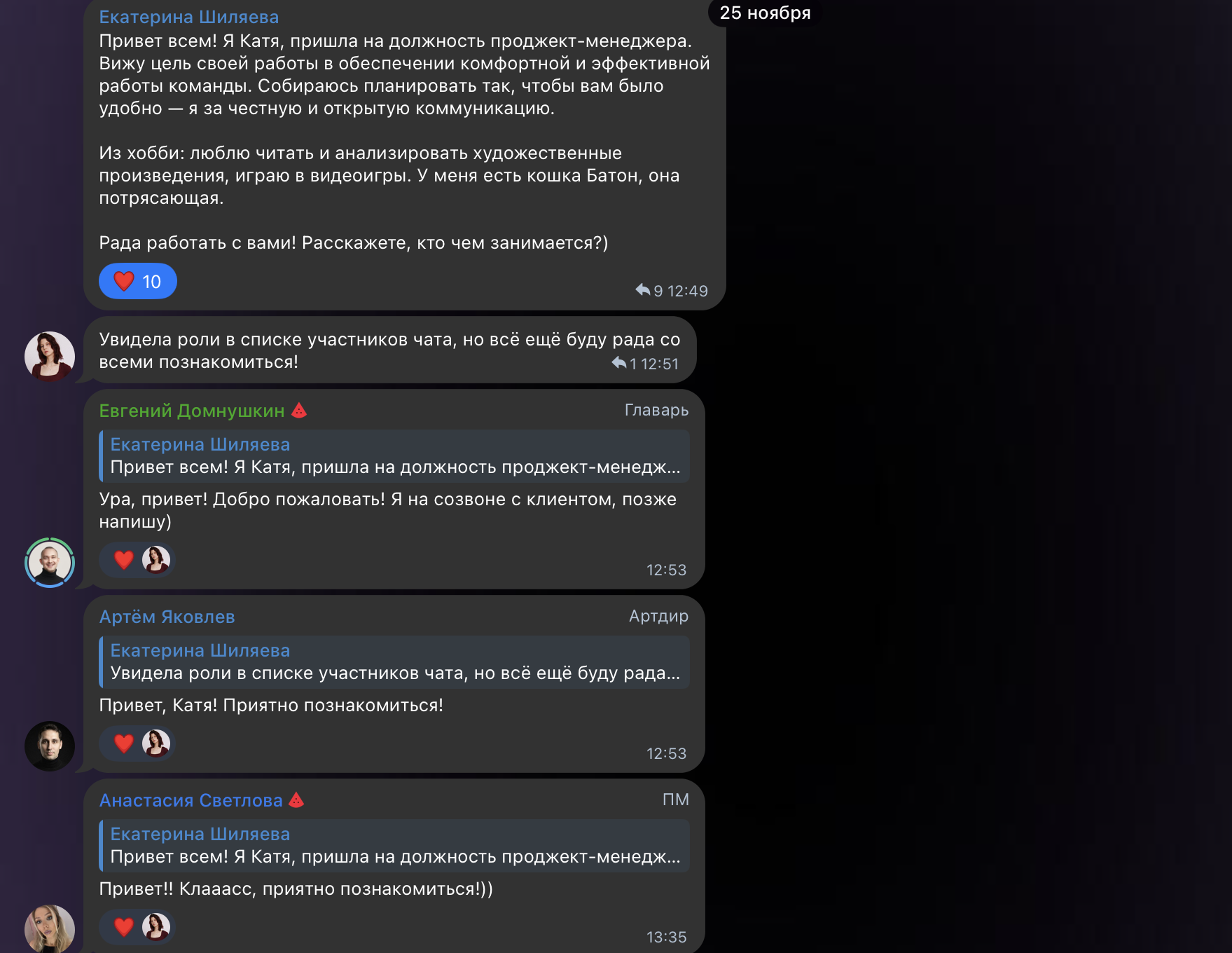Click the watermelon emoji next to Анастасия Светлова
This screenshot has width=1232, height=953.
[296, 800]
